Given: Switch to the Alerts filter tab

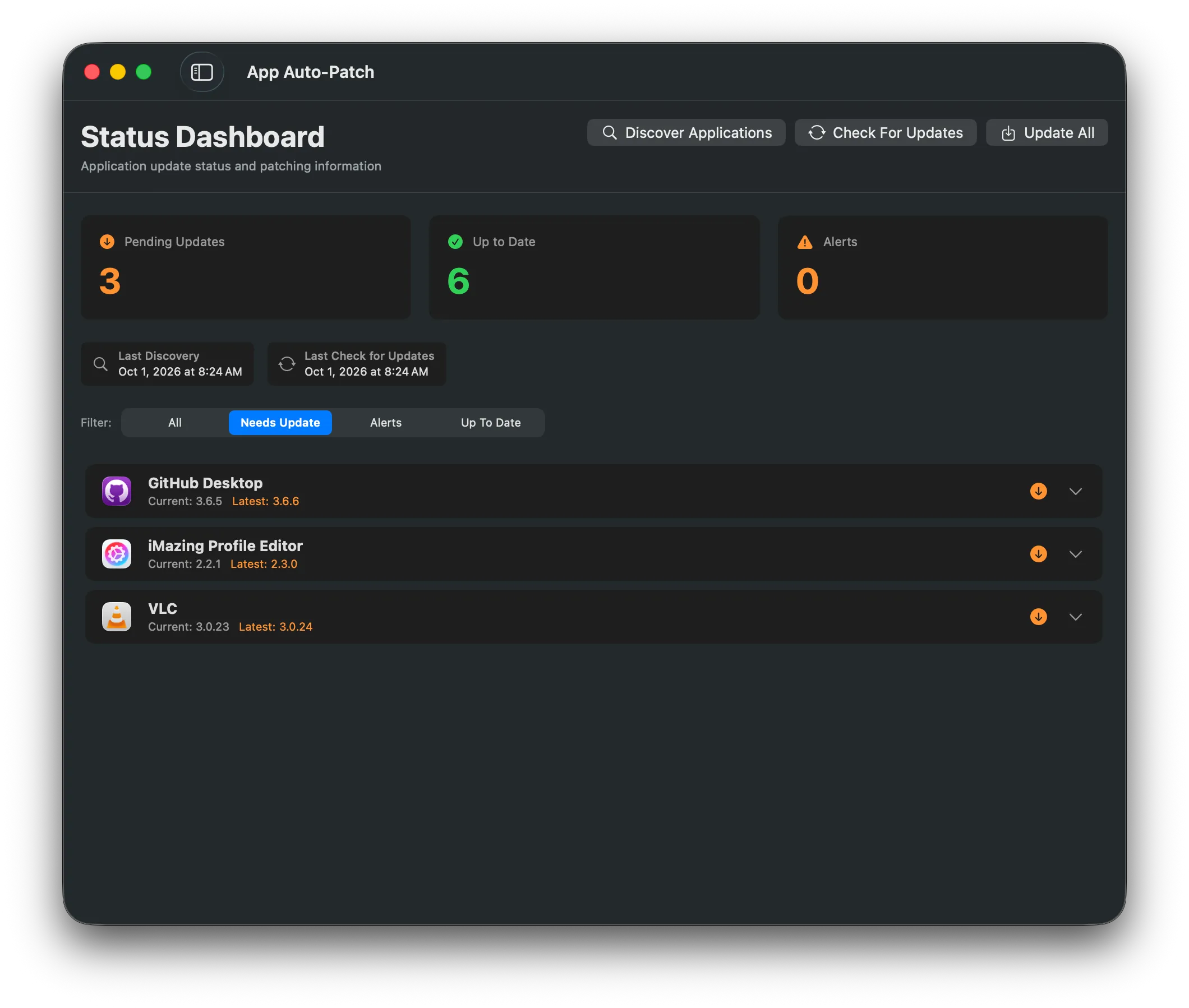Looking at the screenshot, I should coord(386,423).
